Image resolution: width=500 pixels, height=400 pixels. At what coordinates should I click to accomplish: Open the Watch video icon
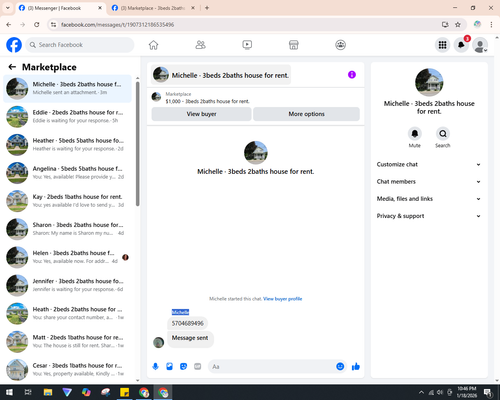click(247, 45)
